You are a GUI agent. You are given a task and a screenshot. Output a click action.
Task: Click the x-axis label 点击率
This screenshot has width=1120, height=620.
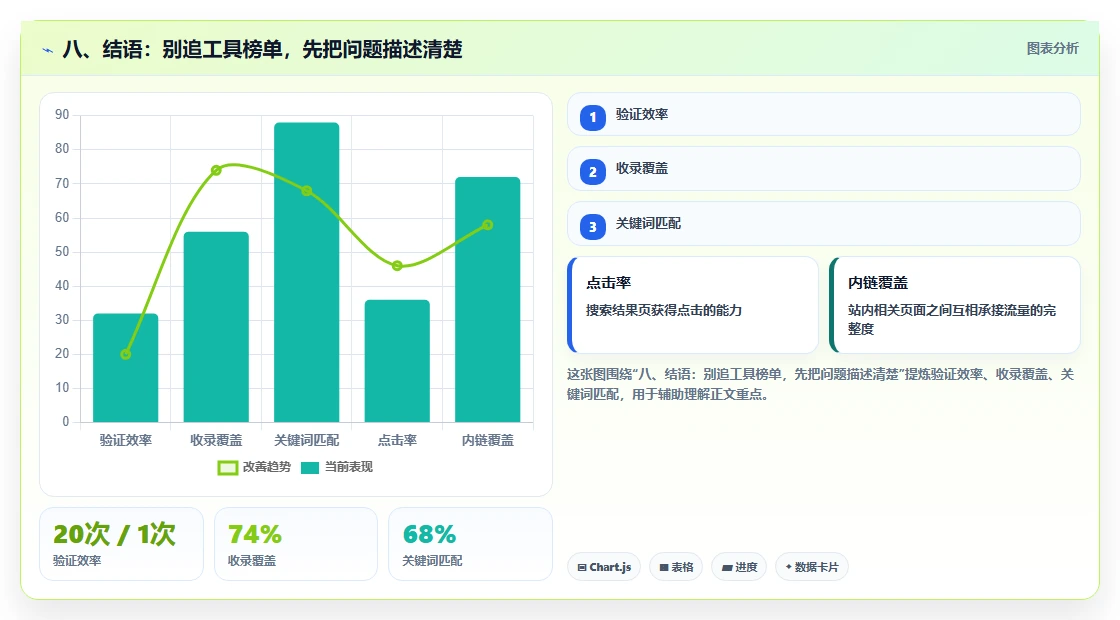click(x=397, y=440)
